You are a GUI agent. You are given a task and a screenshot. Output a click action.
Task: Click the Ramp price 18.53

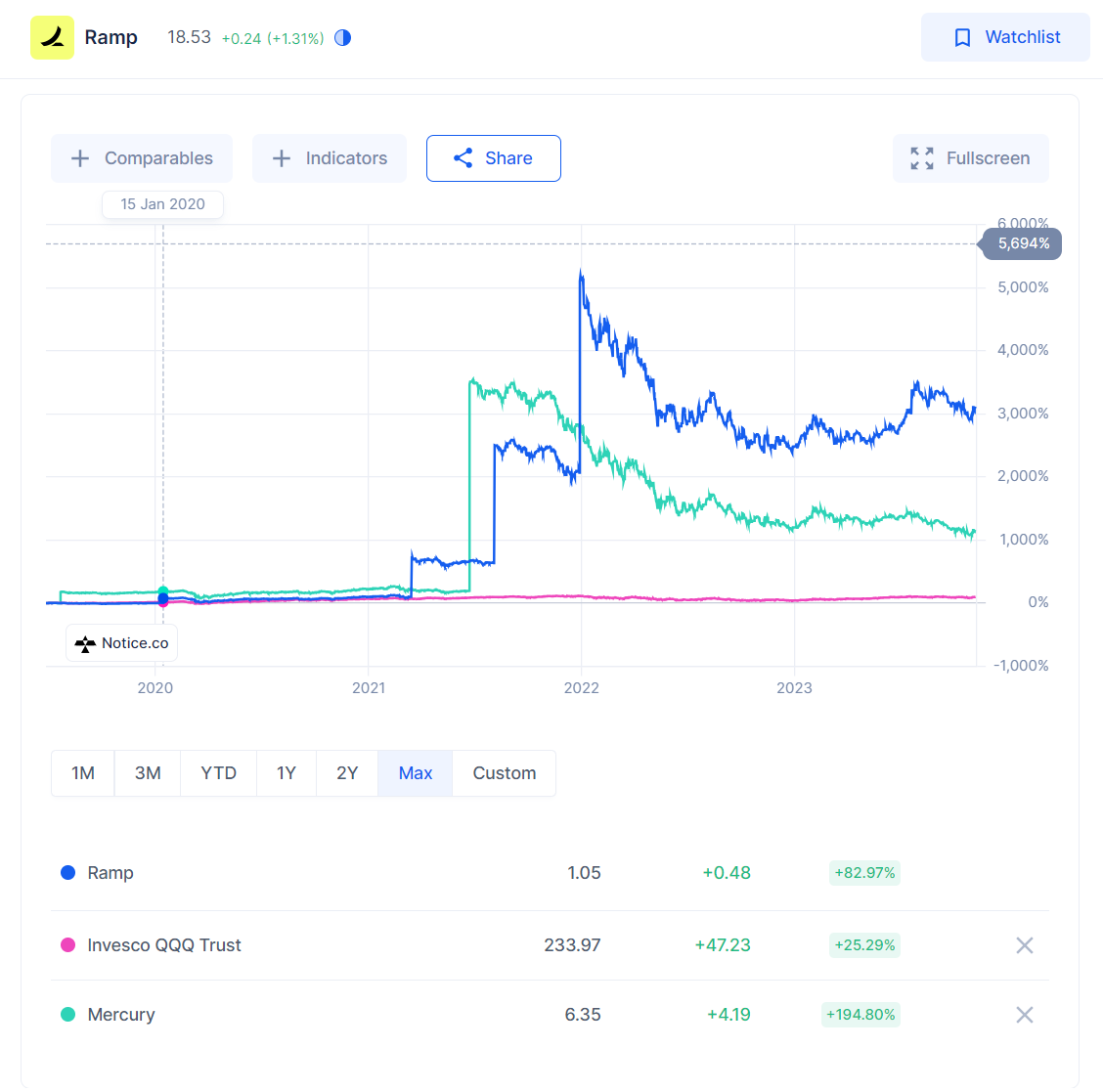[x=189, y=37]
